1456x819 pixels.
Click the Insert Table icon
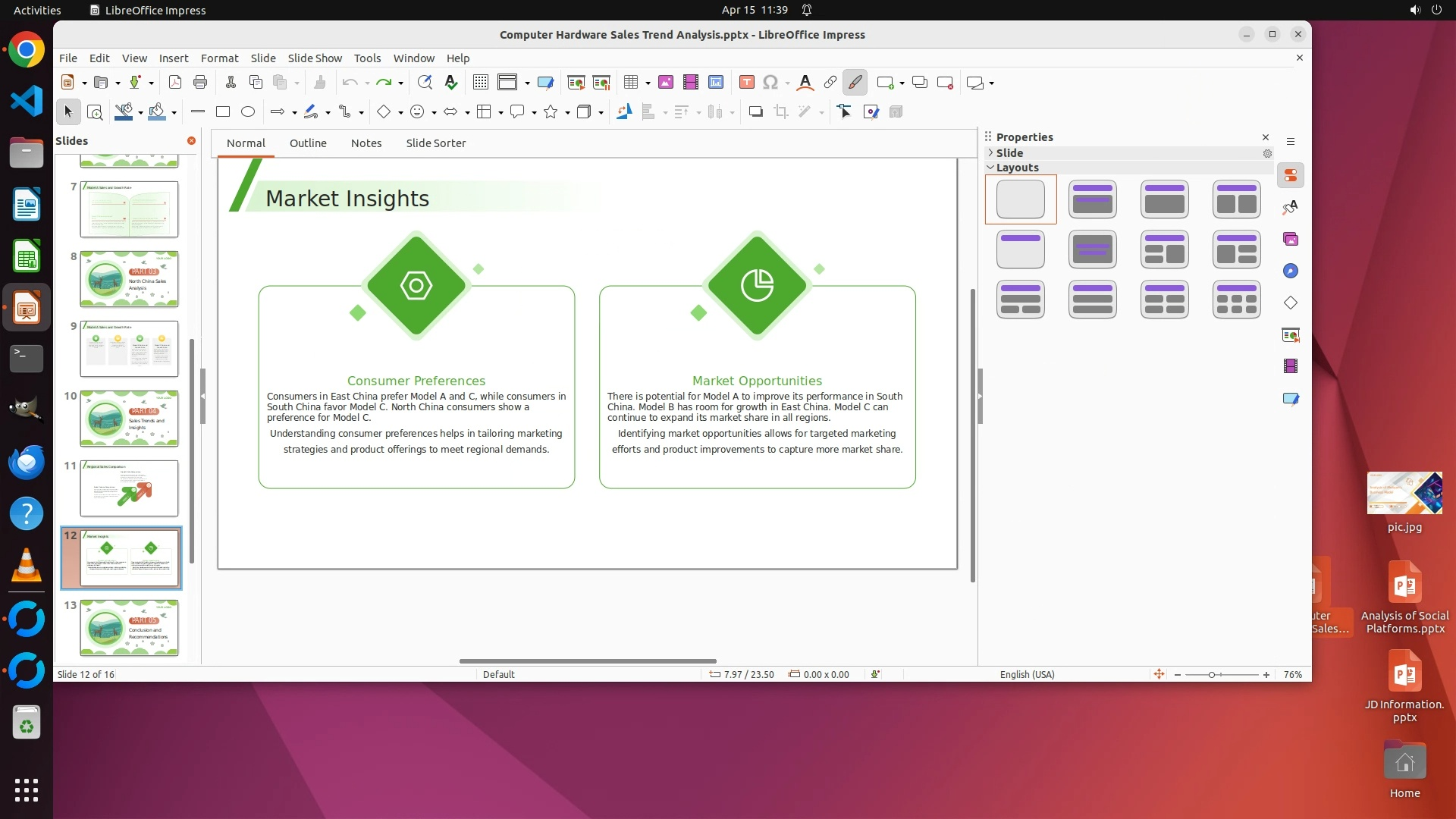(630, 83)
